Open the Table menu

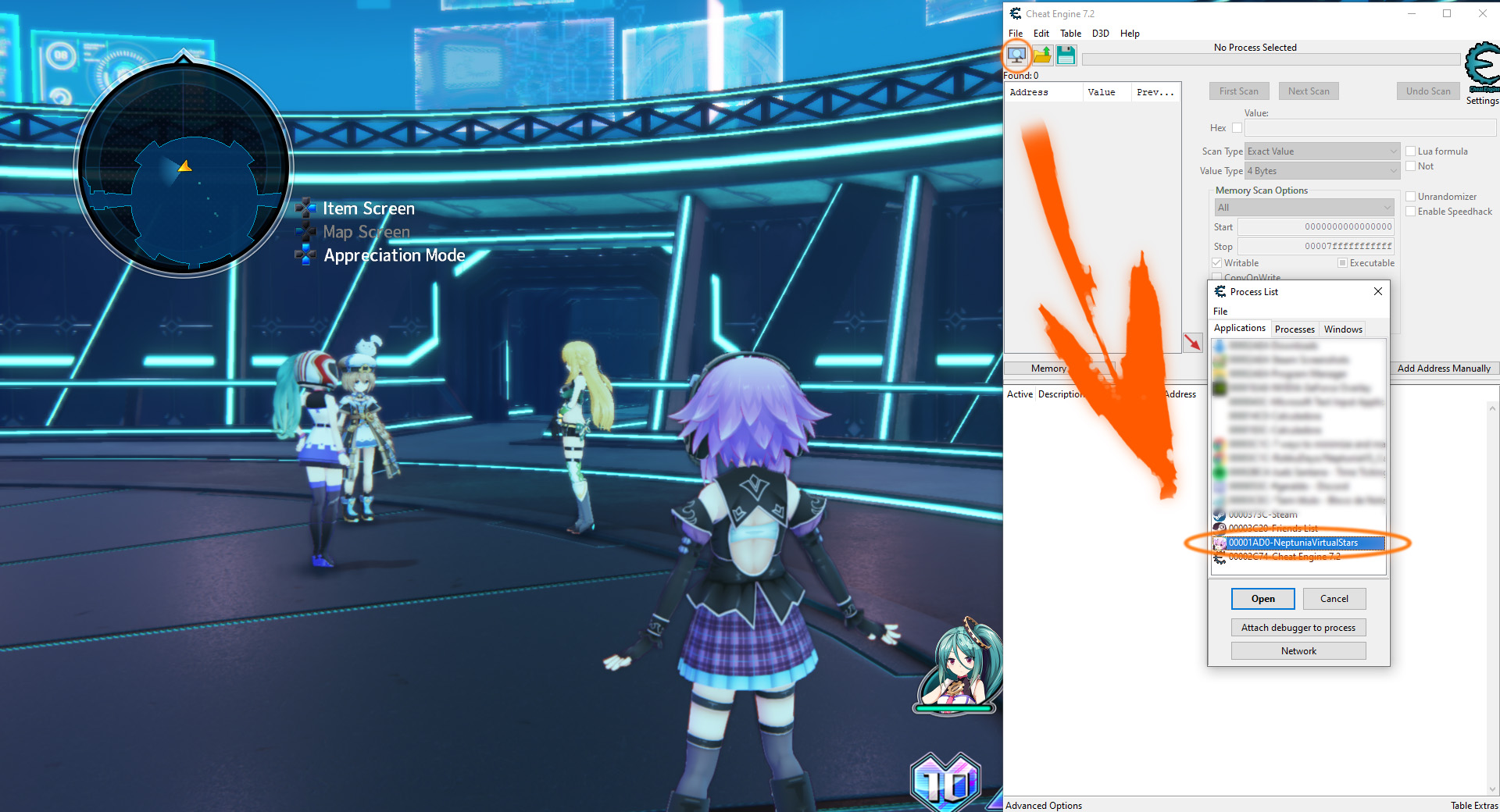click(1070, 34)
